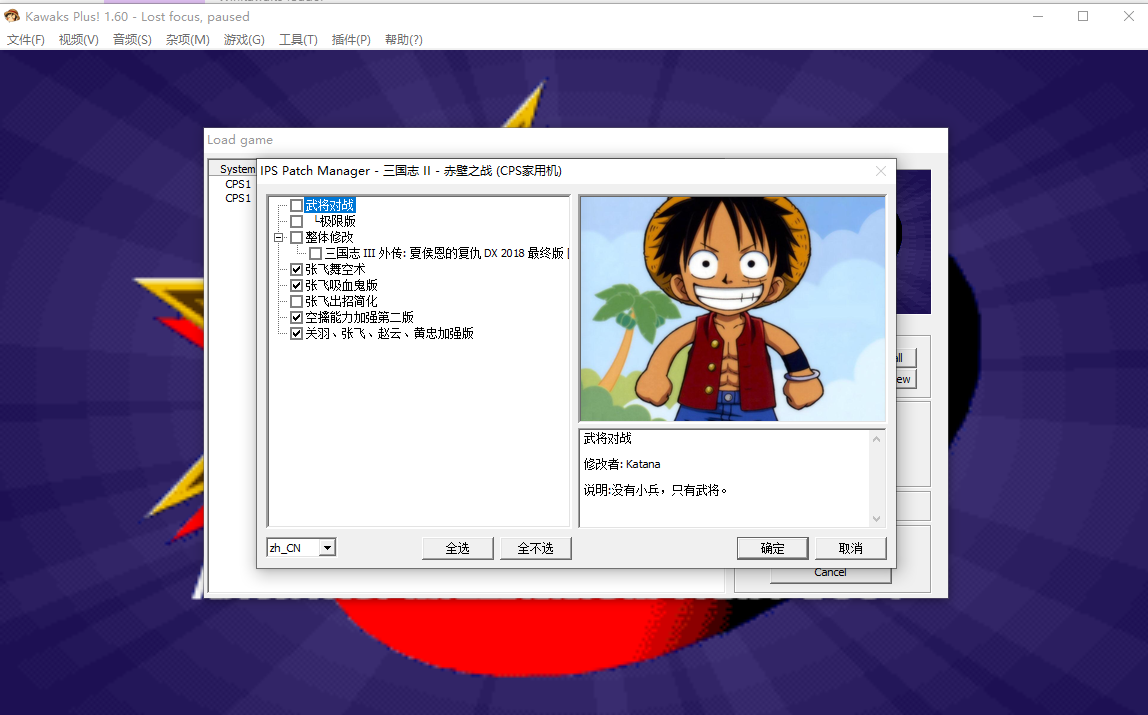Collapse the 整体修改 tree node
Image resolution: width=1148 pixels, height=715 pixels.
click(278, 237)
